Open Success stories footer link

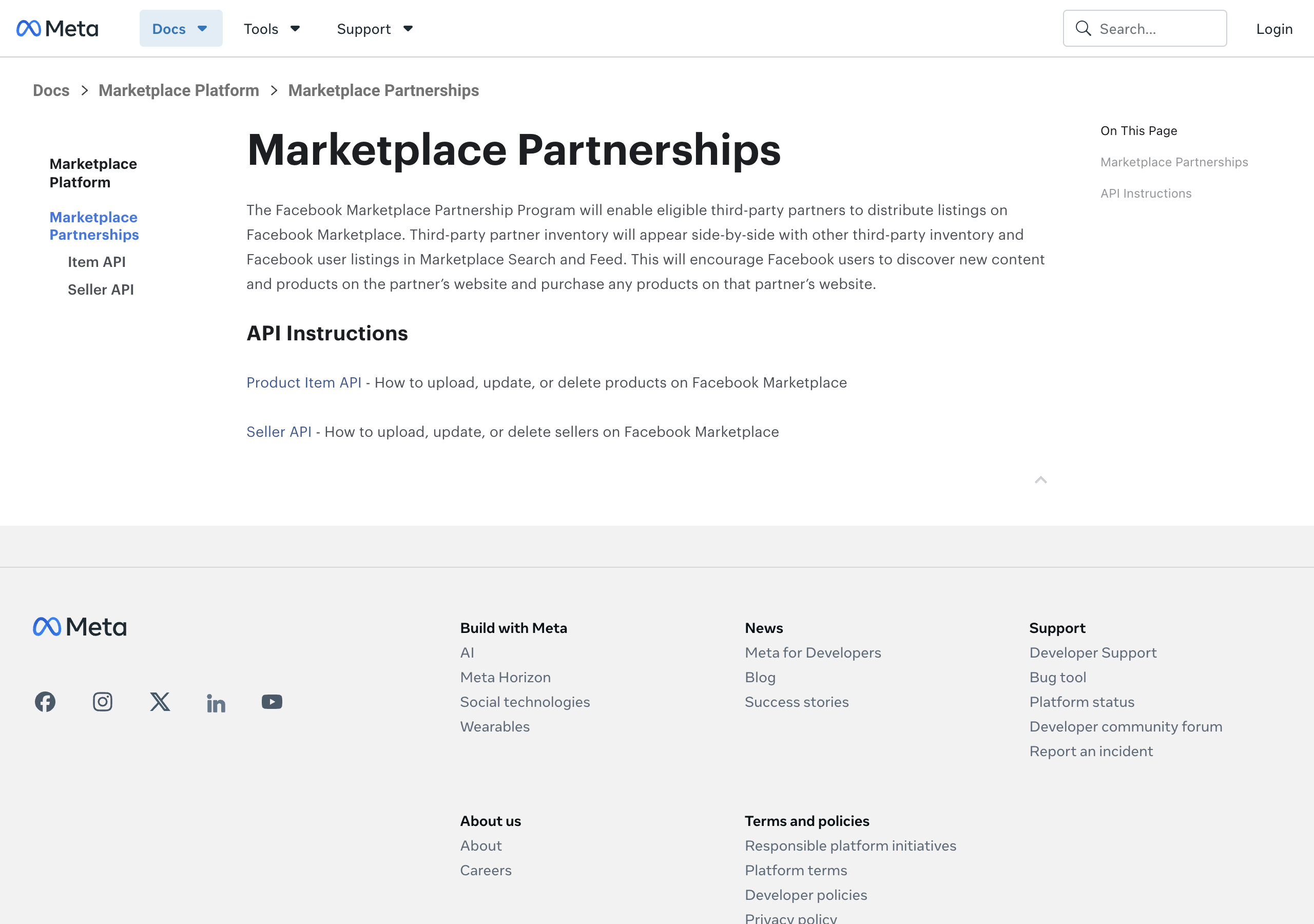[797, 702]
